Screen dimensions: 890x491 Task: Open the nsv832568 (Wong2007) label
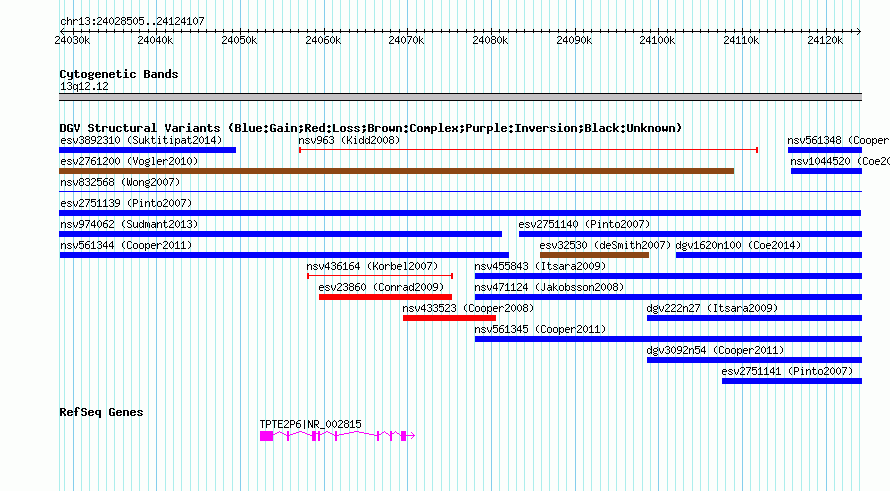click(120, 182)
